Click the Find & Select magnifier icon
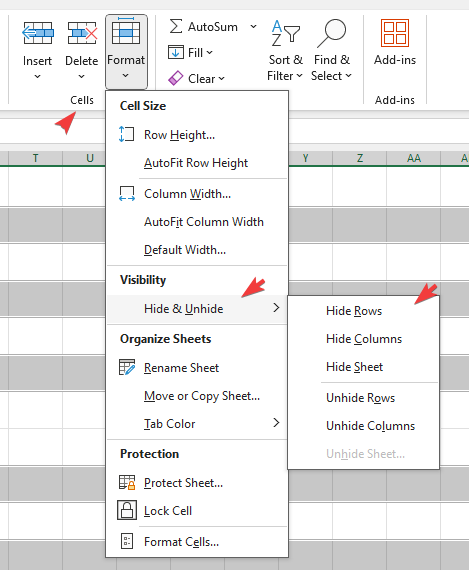 (x=331, y=33)
